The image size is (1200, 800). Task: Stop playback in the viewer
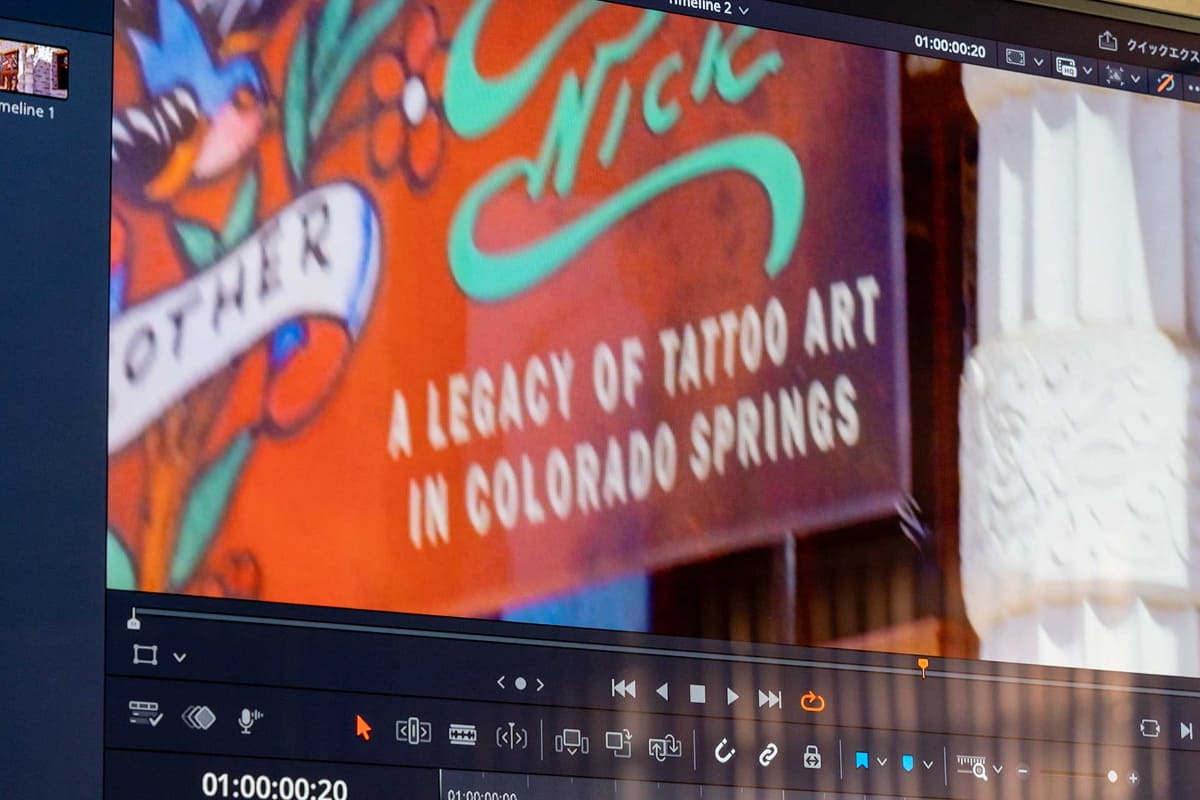[x=698, y=693]
